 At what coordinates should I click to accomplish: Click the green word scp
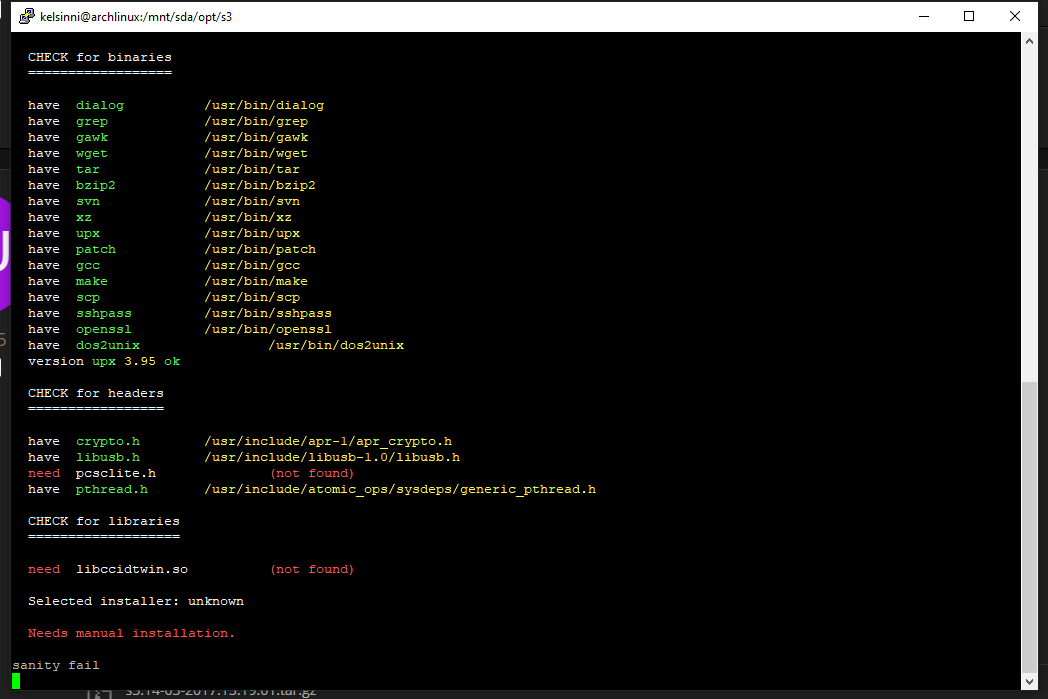coord(88,297)
